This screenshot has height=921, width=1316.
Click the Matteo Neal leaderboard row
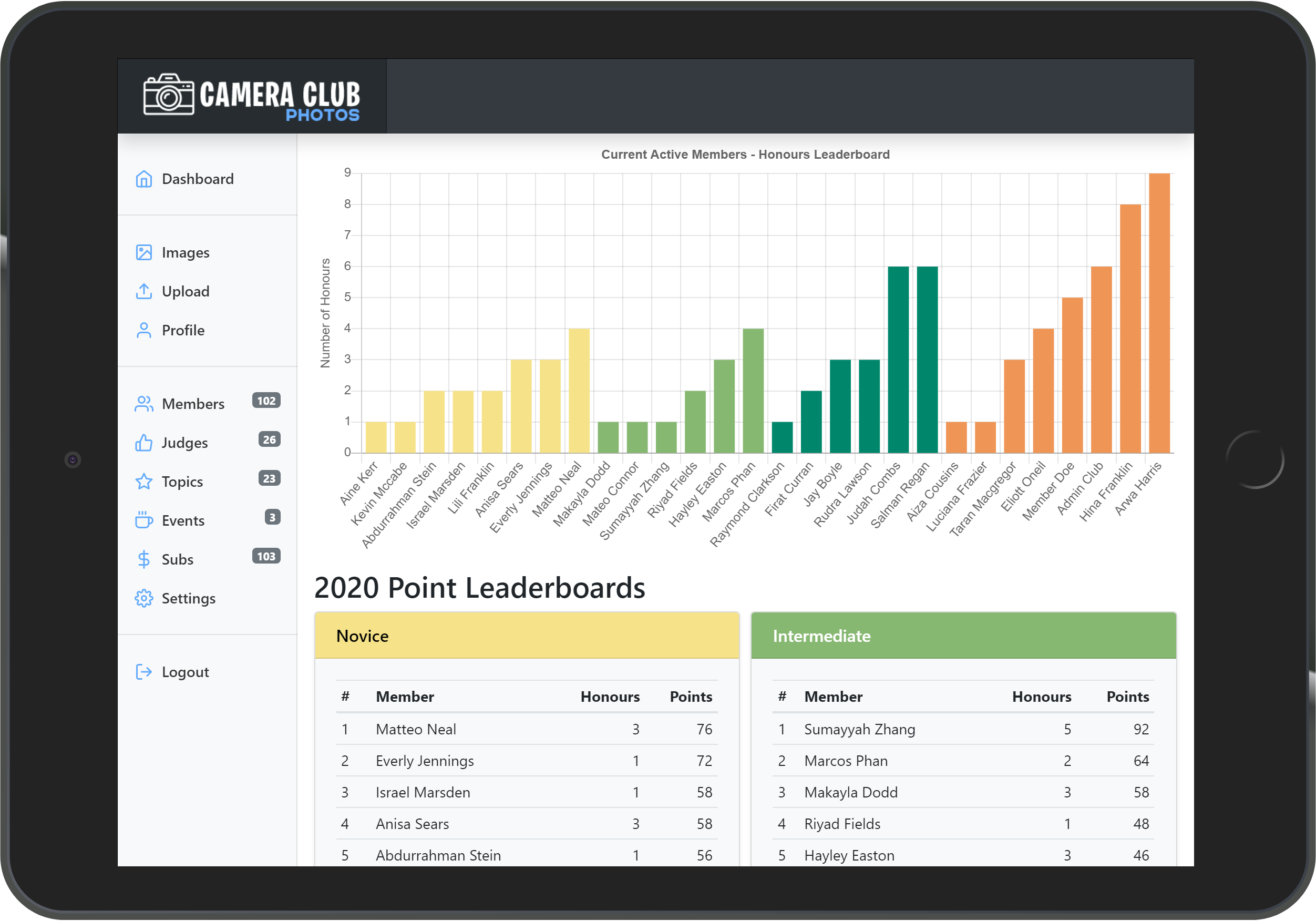[526, 729]
